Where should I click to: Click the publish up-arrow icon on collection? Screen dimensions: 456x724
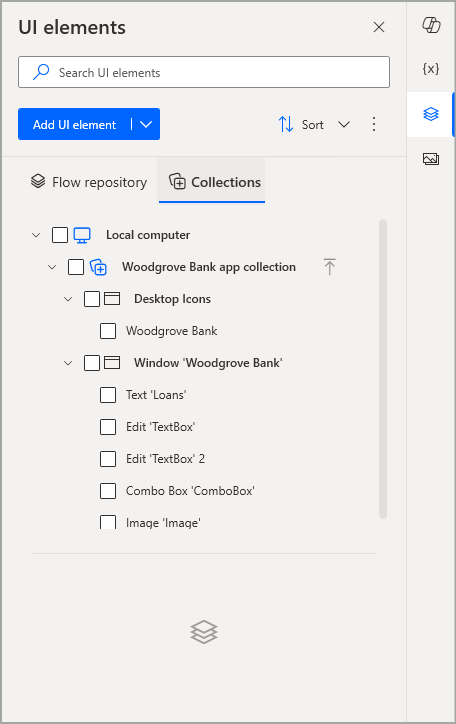click(x=330, y=267)
